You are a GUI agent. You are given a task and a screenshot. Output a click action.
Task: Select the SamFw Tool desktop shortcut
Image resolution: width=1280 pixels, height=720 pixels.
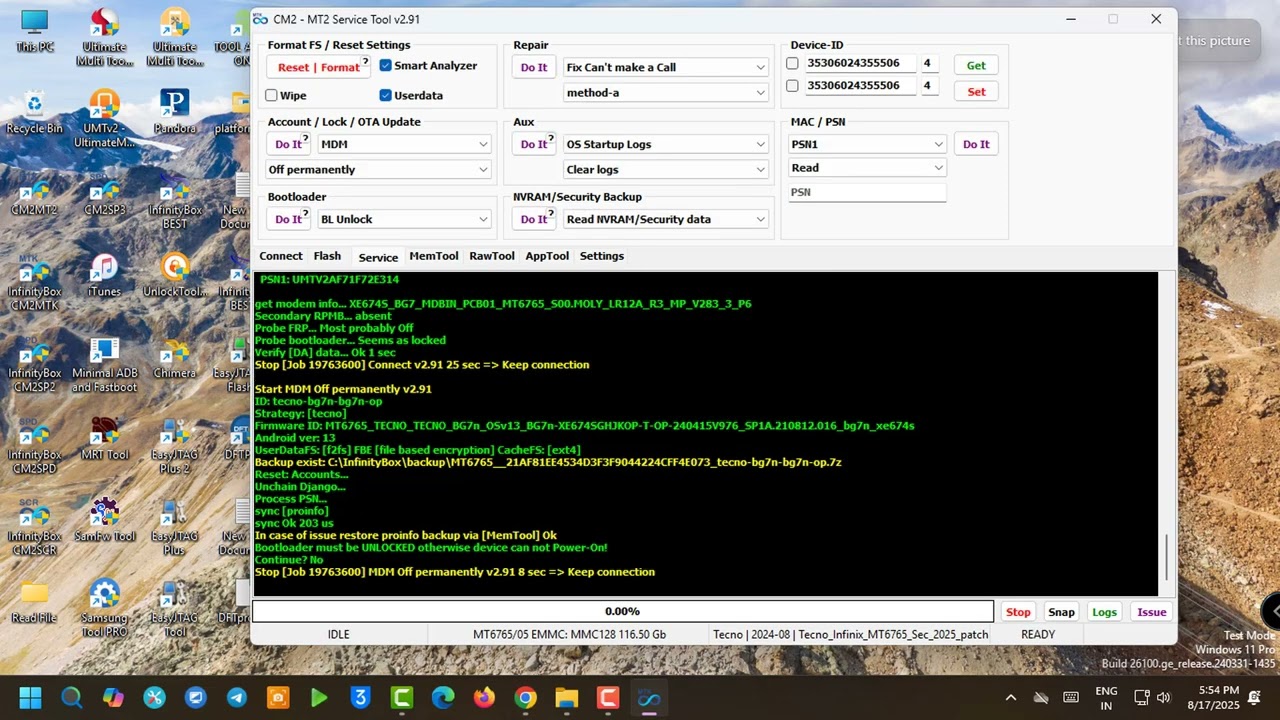(104, 520)
